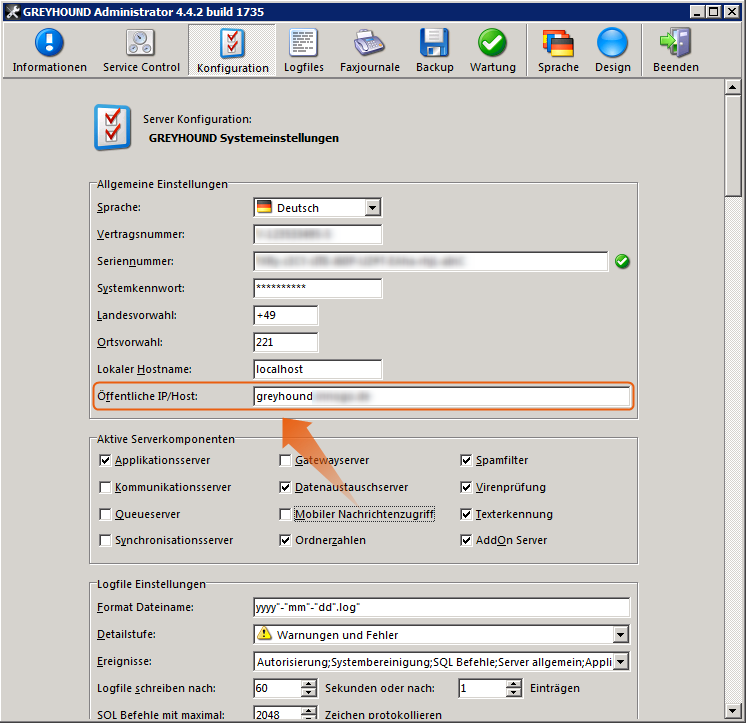Open Wartung with the green check icon

point(493,50)
